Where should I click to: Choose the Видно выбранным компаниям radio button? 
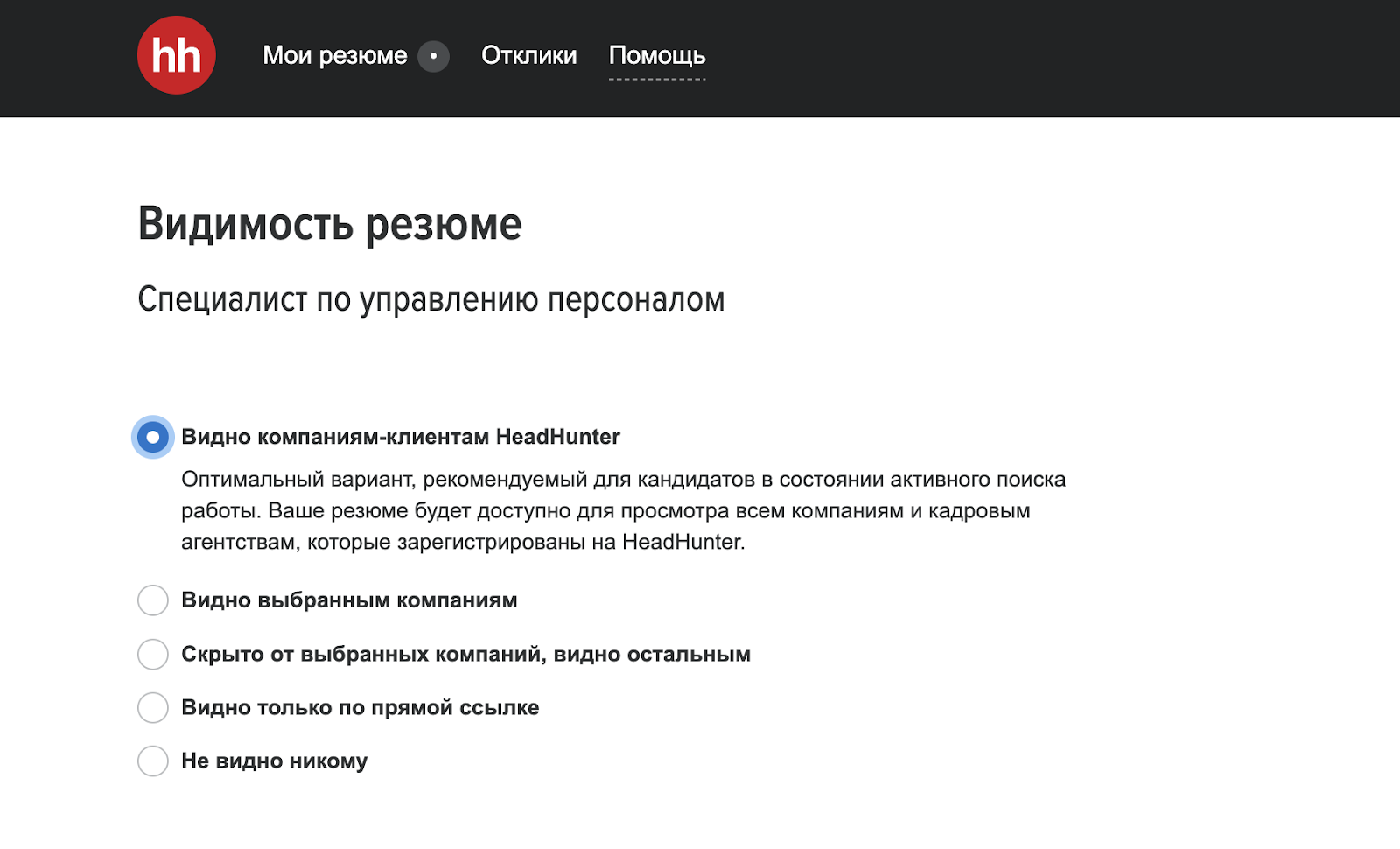(x=153, y=600)
